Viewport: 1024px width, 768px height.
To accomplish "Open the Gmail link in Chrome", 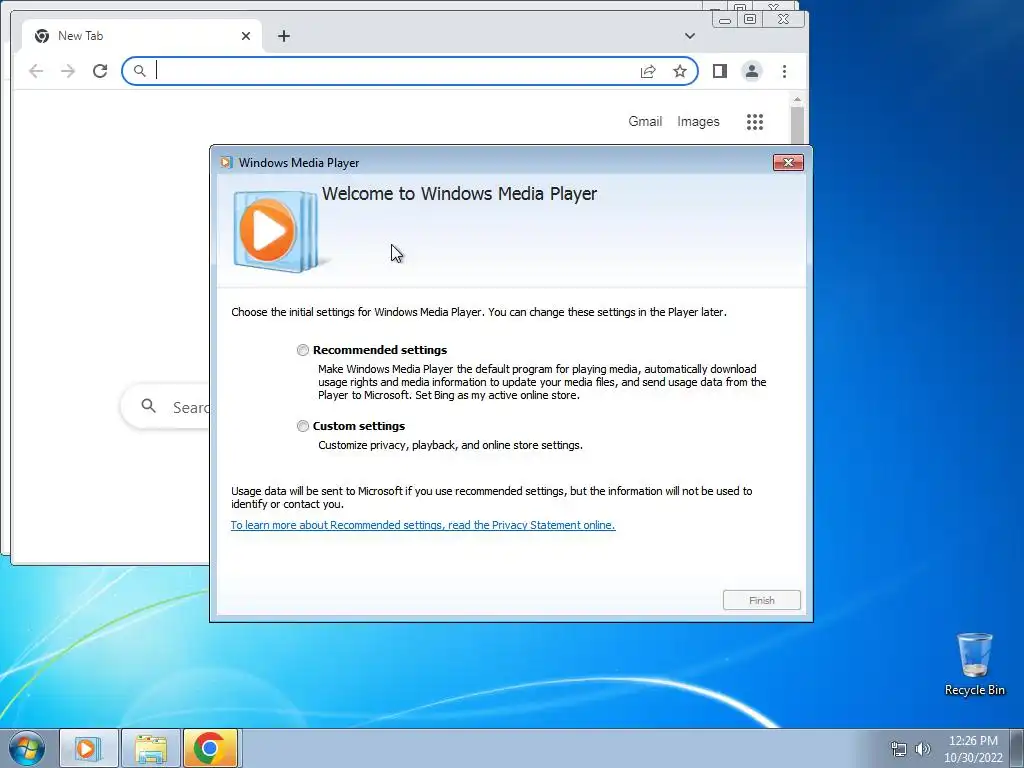I will coord(645,121).
